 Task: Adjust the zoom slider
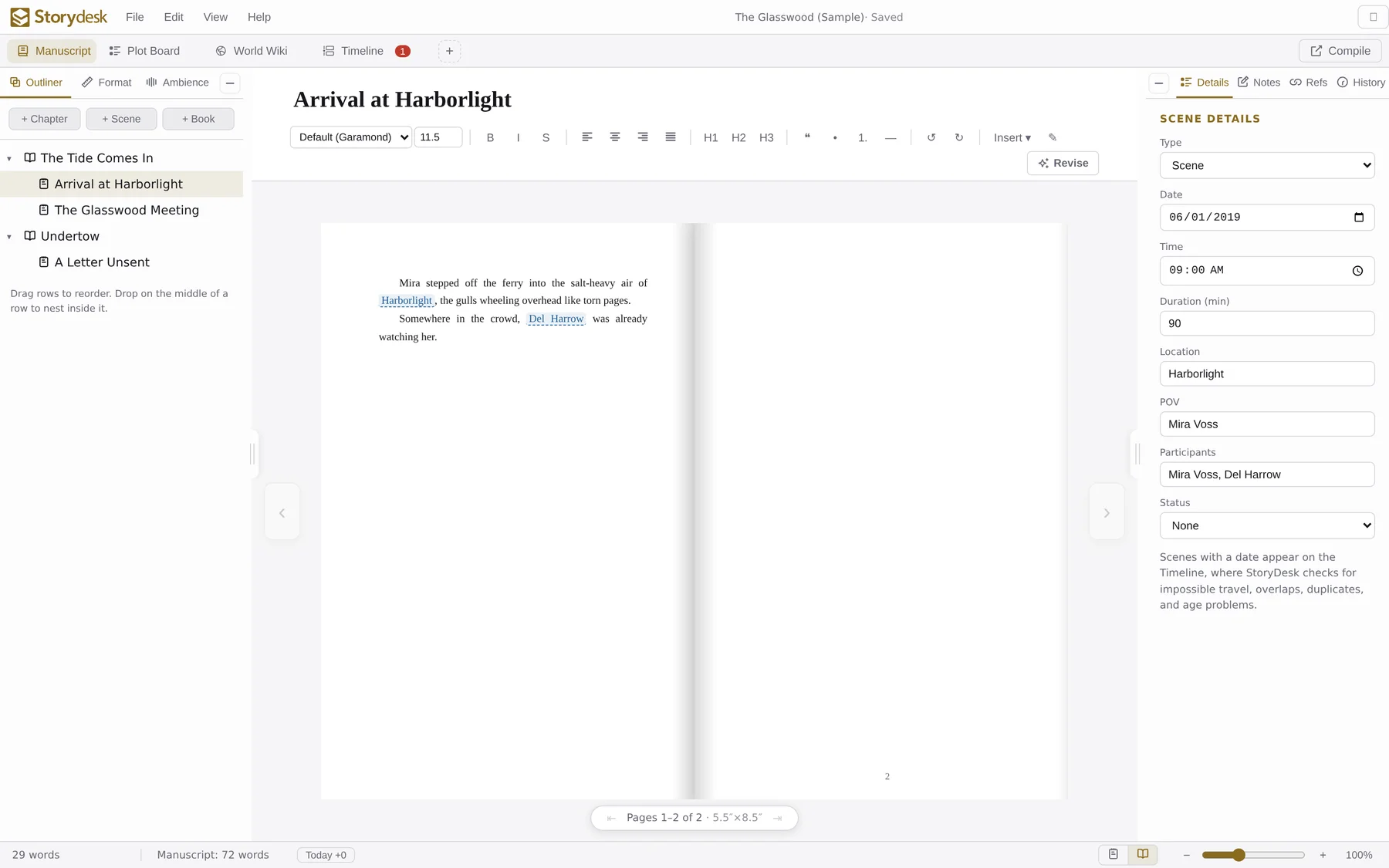[x=1253, y=855]
